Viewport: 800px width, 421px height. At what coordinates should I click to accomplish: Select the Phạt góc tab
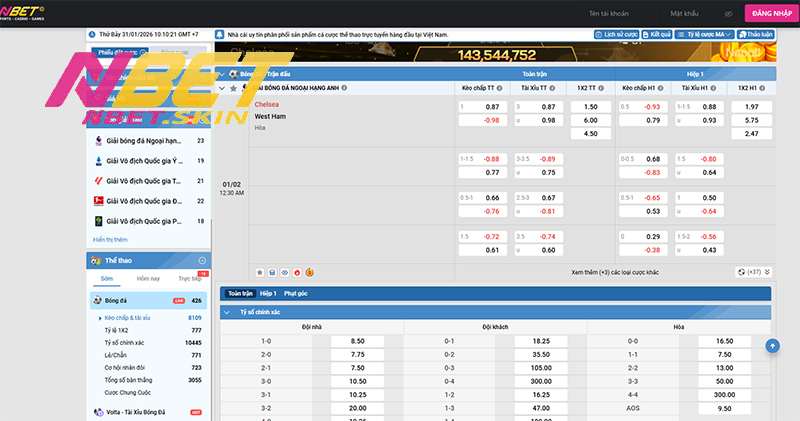tap(296, 294)
